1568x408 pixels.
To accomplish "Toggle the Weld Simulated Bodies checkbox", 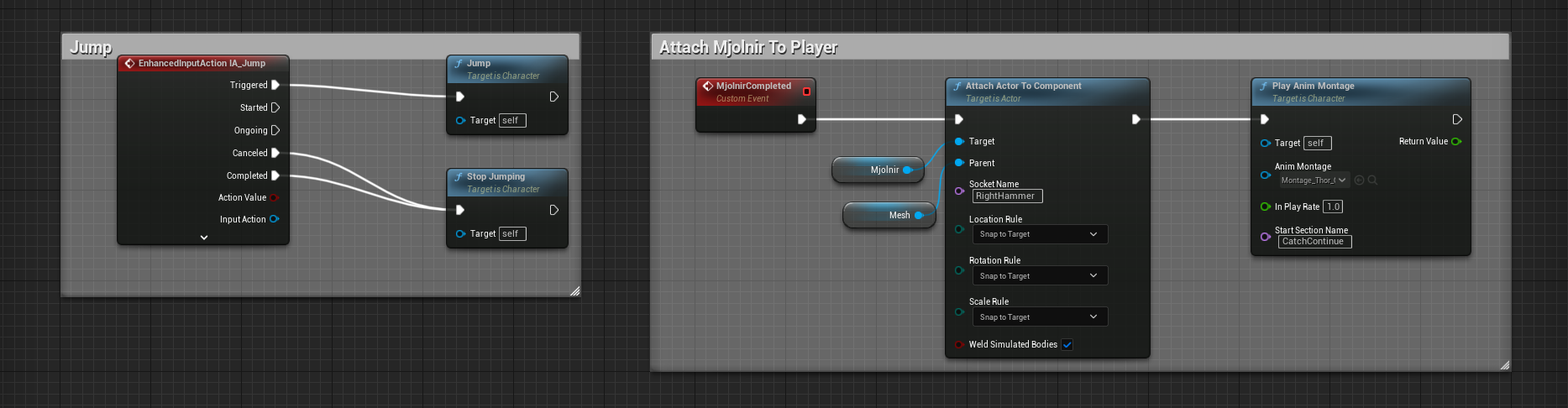I will point(1067,344).
